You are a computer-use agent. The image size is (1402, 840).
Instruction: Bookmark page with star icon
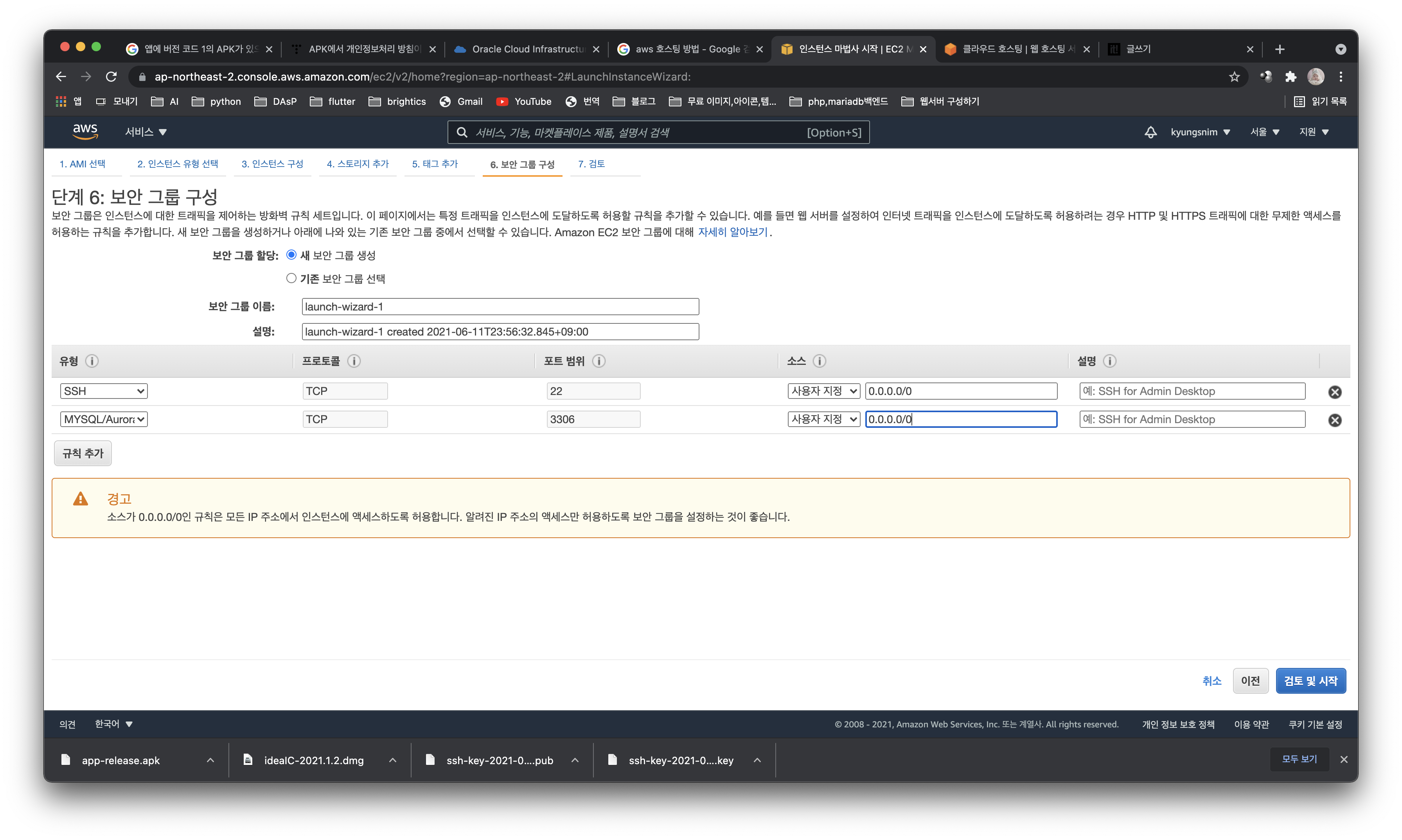click(x=1235, y=77)
